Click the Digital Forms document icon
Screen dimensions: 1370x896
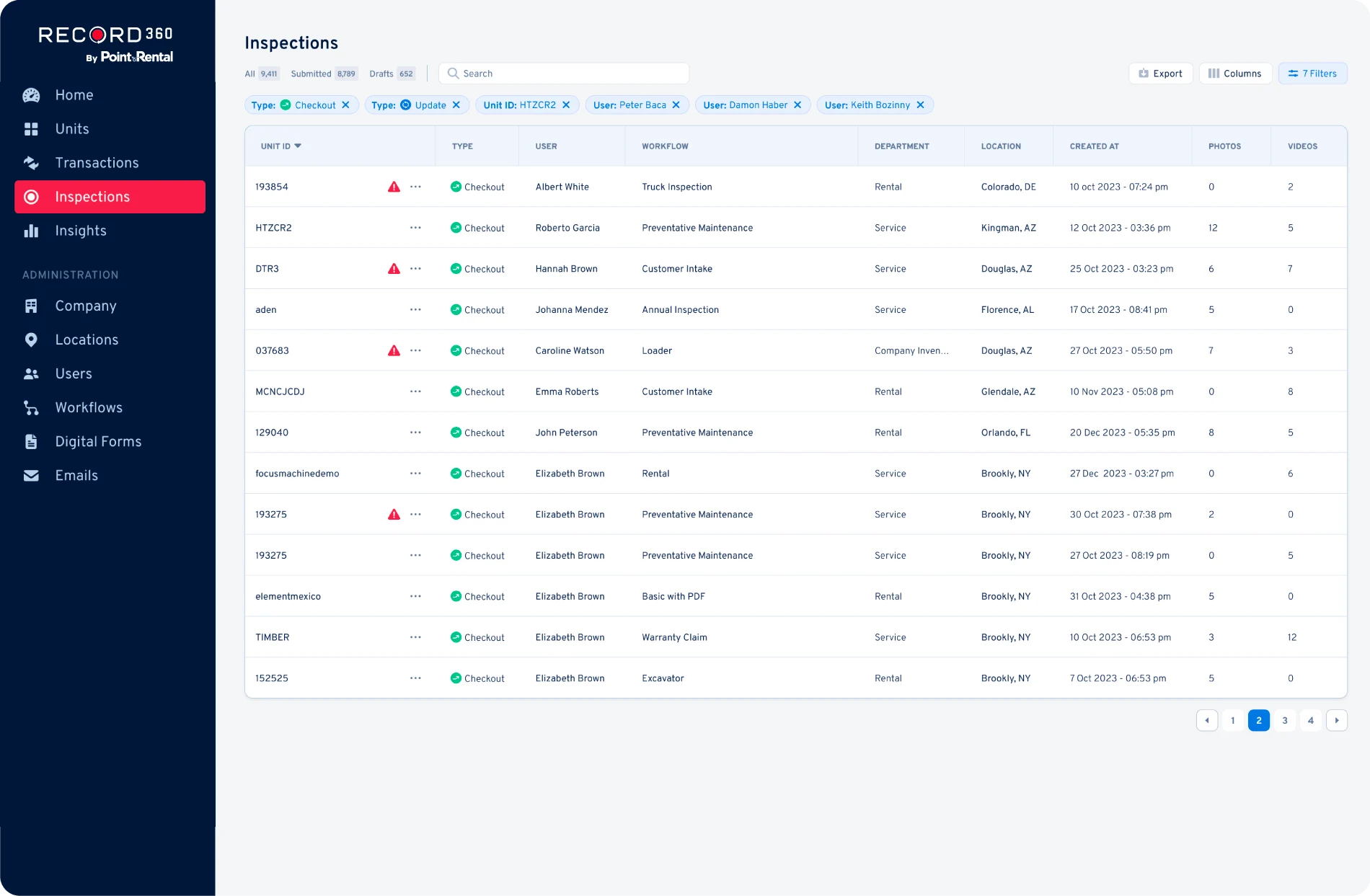pos(31,442)
